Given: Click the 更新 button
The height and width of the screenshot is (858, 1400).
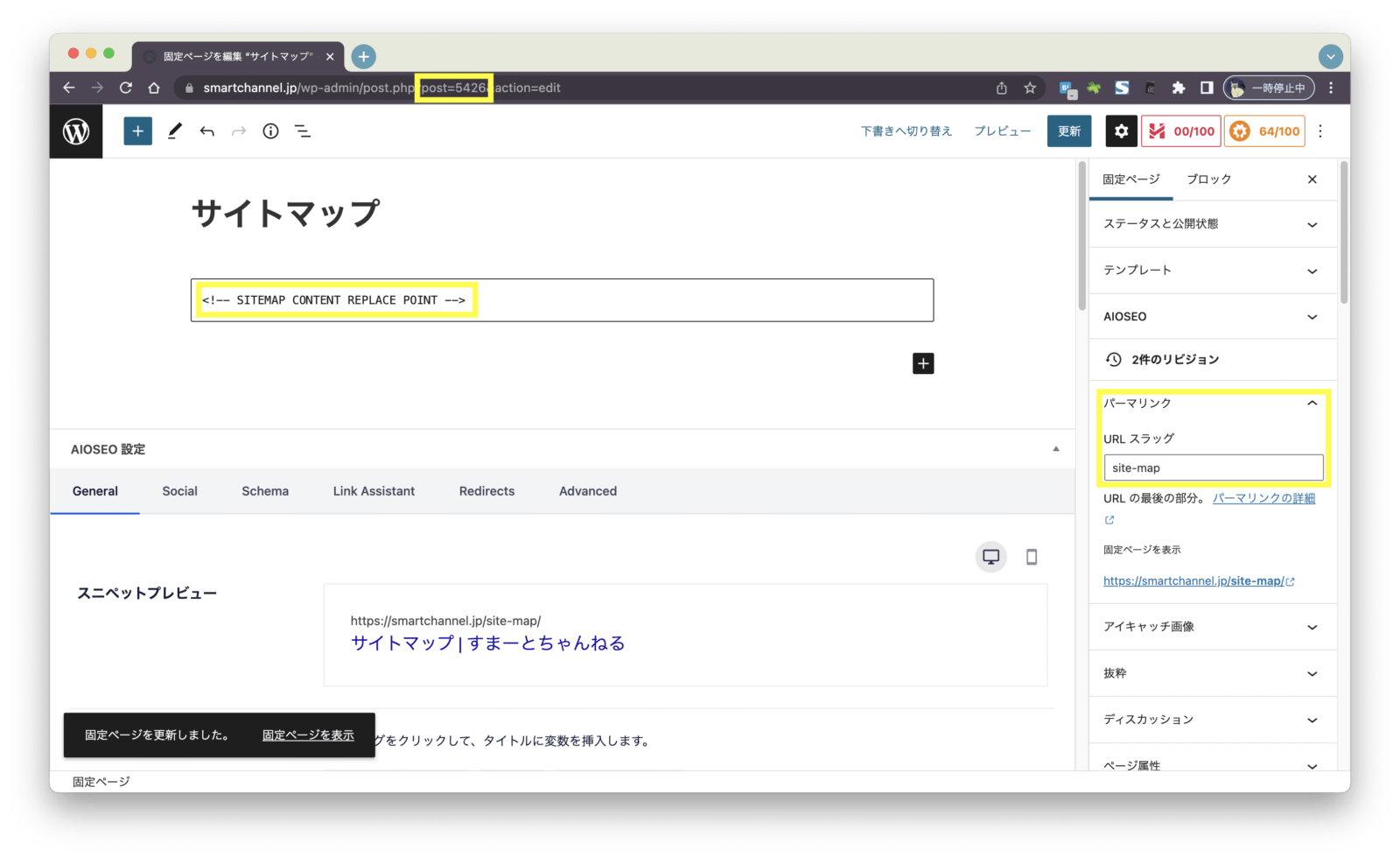Looking at the screenshot, I should 1068,131.
